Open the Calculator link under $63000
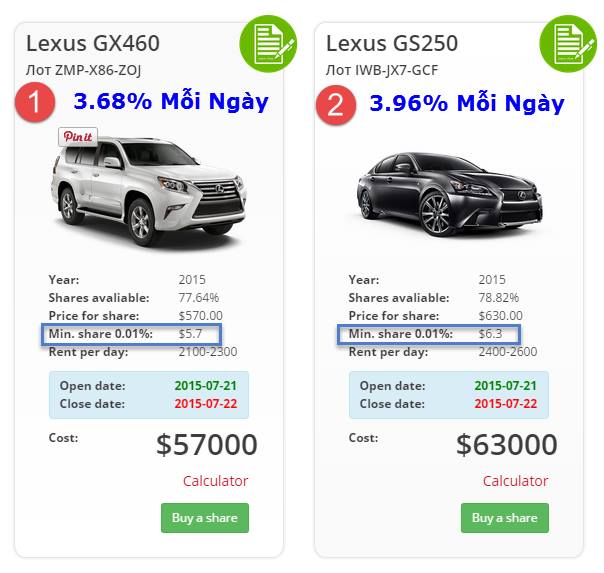Screen dimensions: 604x573 pos(515,481)
